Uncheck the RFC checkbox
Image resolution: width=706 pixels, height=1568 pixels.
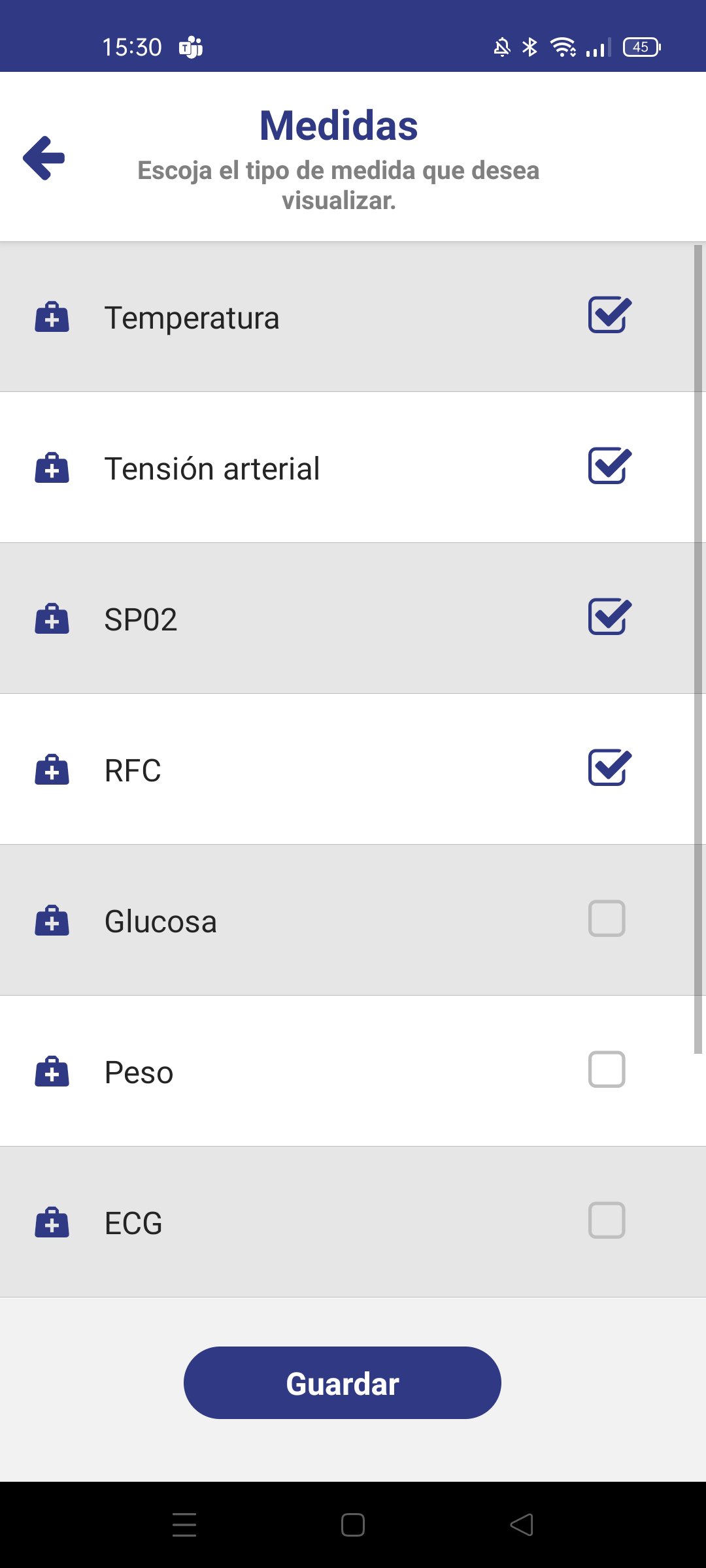[609, 768]
